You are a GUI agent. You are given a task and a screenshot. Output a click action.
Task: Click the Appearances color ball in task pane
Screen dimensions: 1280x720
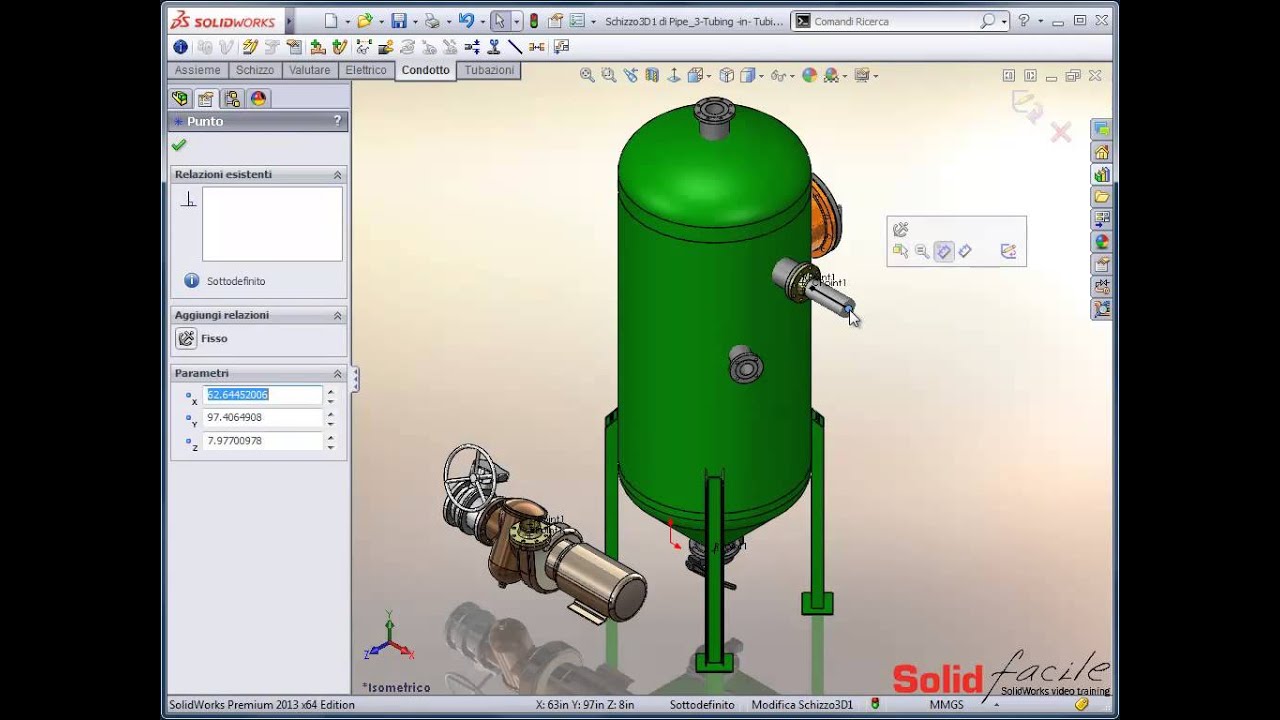1101,241
